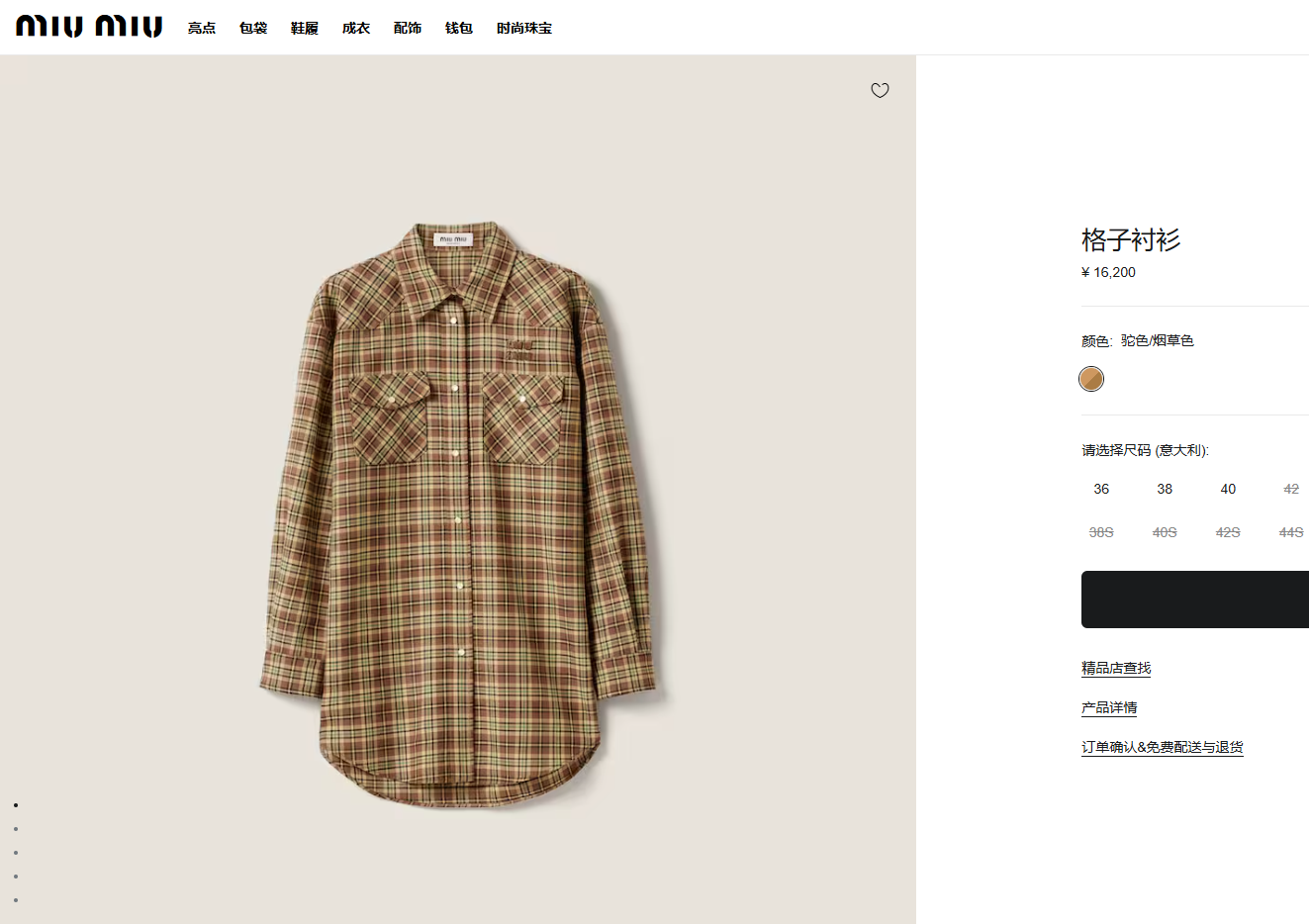
Task: Select size 36
Action: 1101,489
